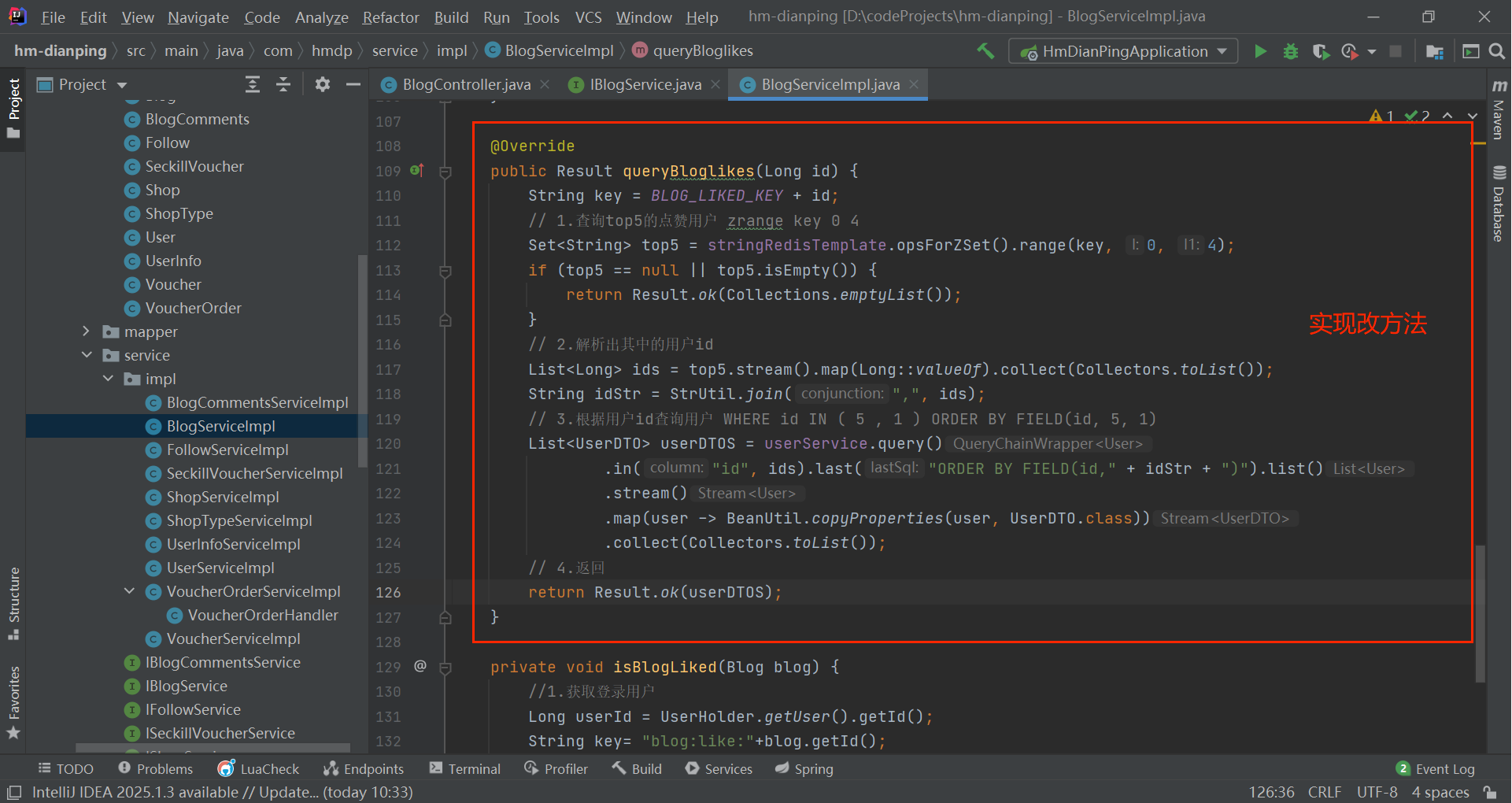The width and height of the screenshot is (1512, 803).
Task: Open run configuration HmDianPingApplication dropdown
Action: (x=1123, y=51)
